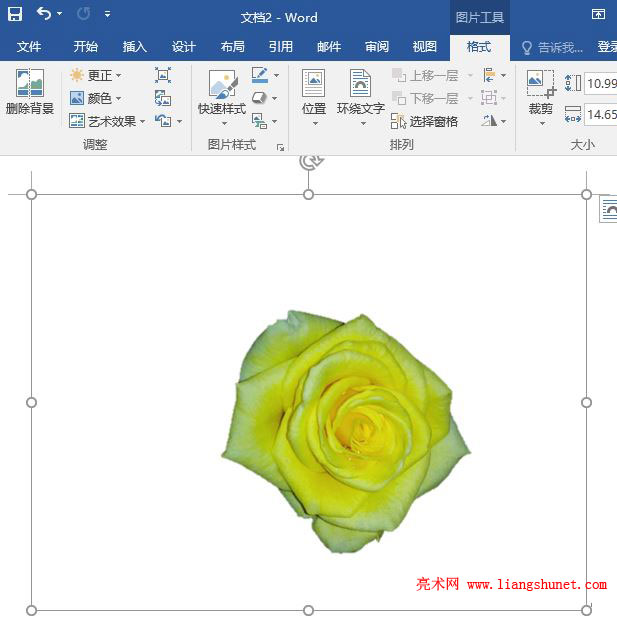The image size is (617, 634).
Task: Click the Layout Options icon beside picture
Action: pyautogui.click(x=608, y=209)
